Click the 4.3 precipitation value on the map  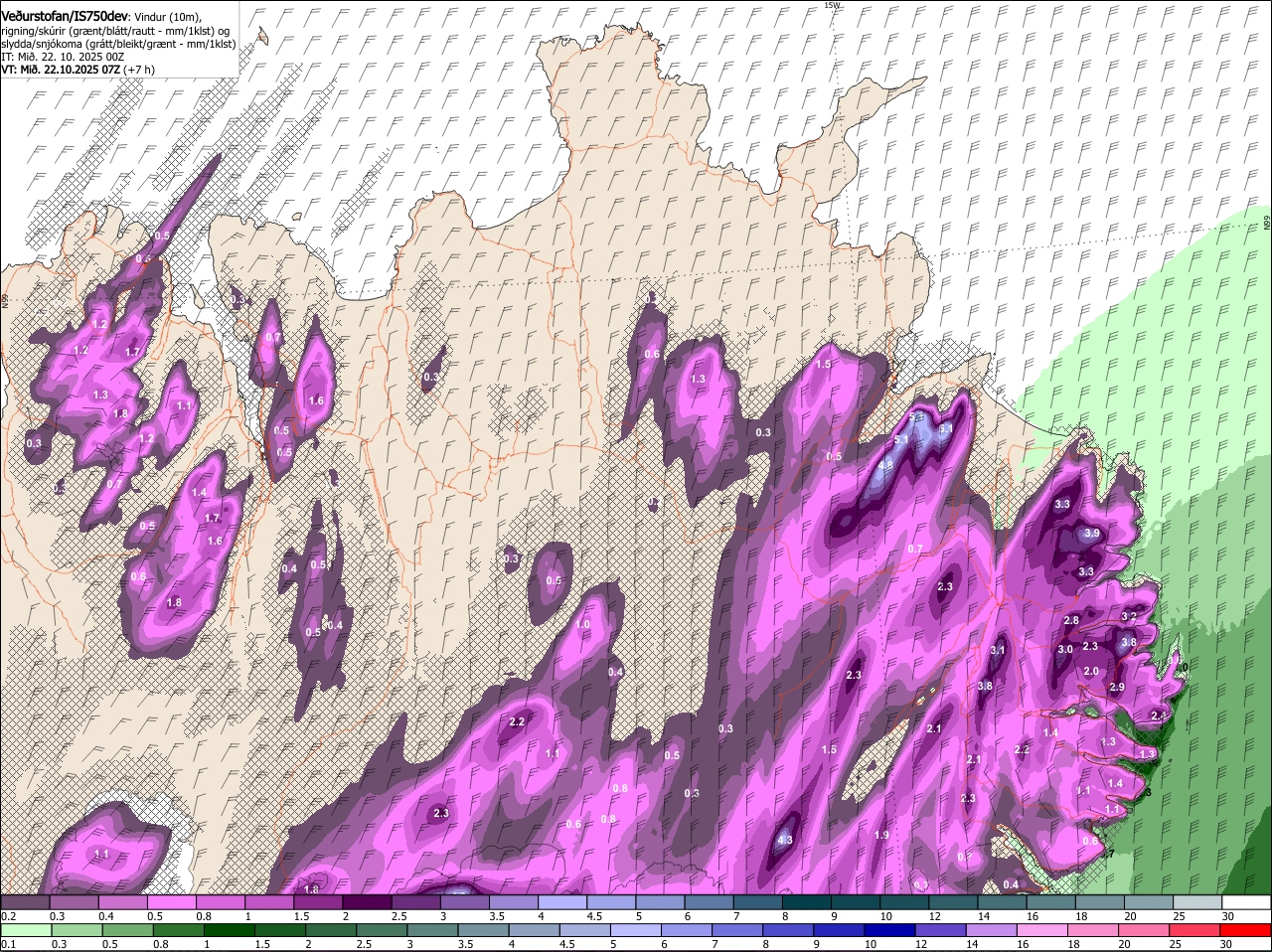784,841
